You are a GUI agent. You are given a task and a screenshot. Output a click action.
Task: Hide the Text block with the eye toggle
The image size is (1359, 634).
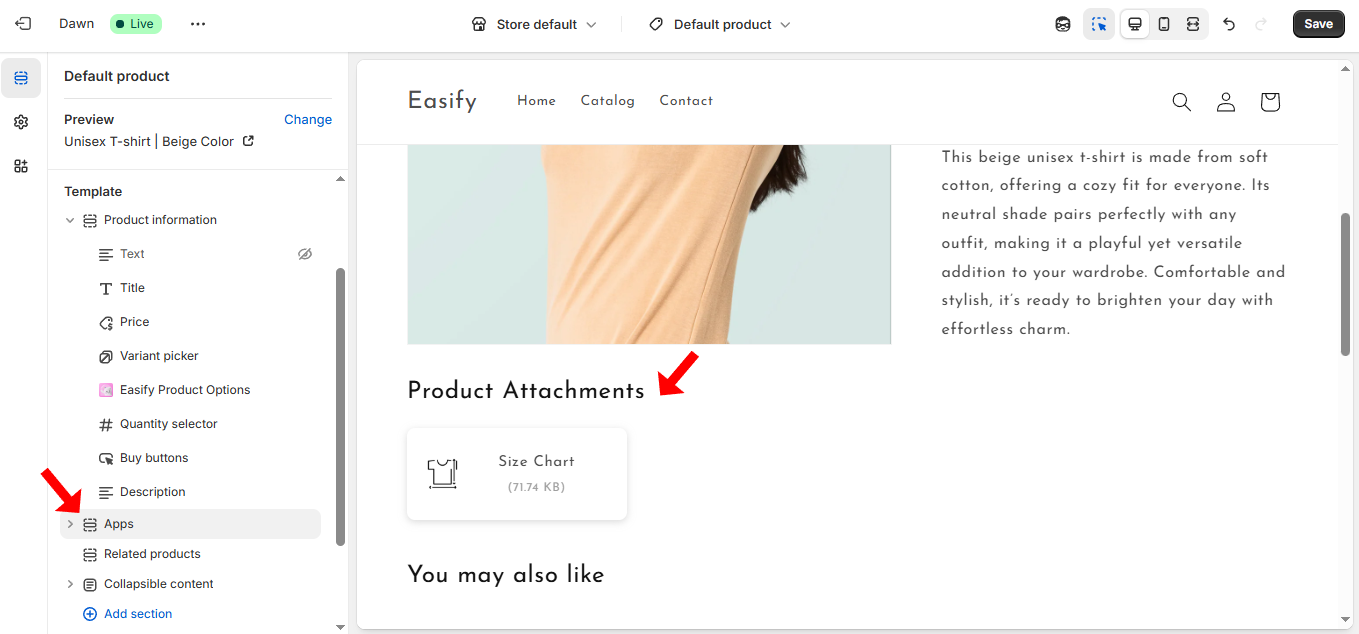point(305,254)
